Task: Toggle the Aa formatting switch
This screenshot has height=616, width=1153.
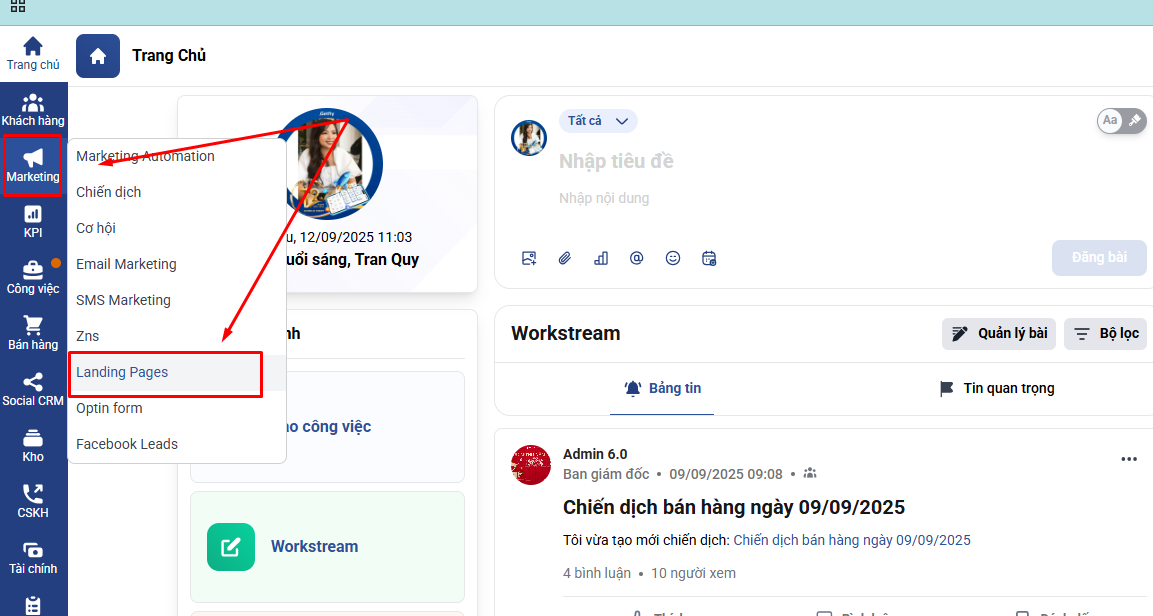Action: click(1121, 121)
